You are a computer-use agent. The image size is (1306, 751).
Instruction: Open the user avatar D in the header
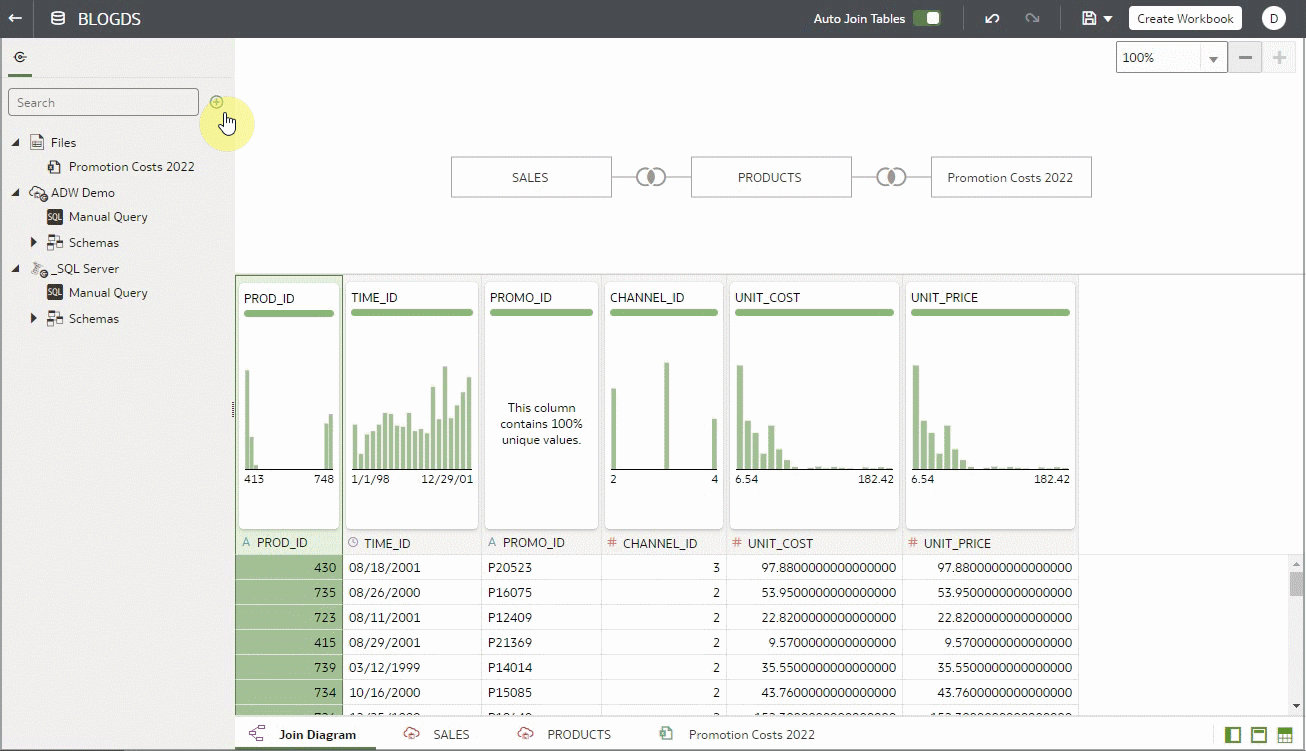(x=1274, y=18)
